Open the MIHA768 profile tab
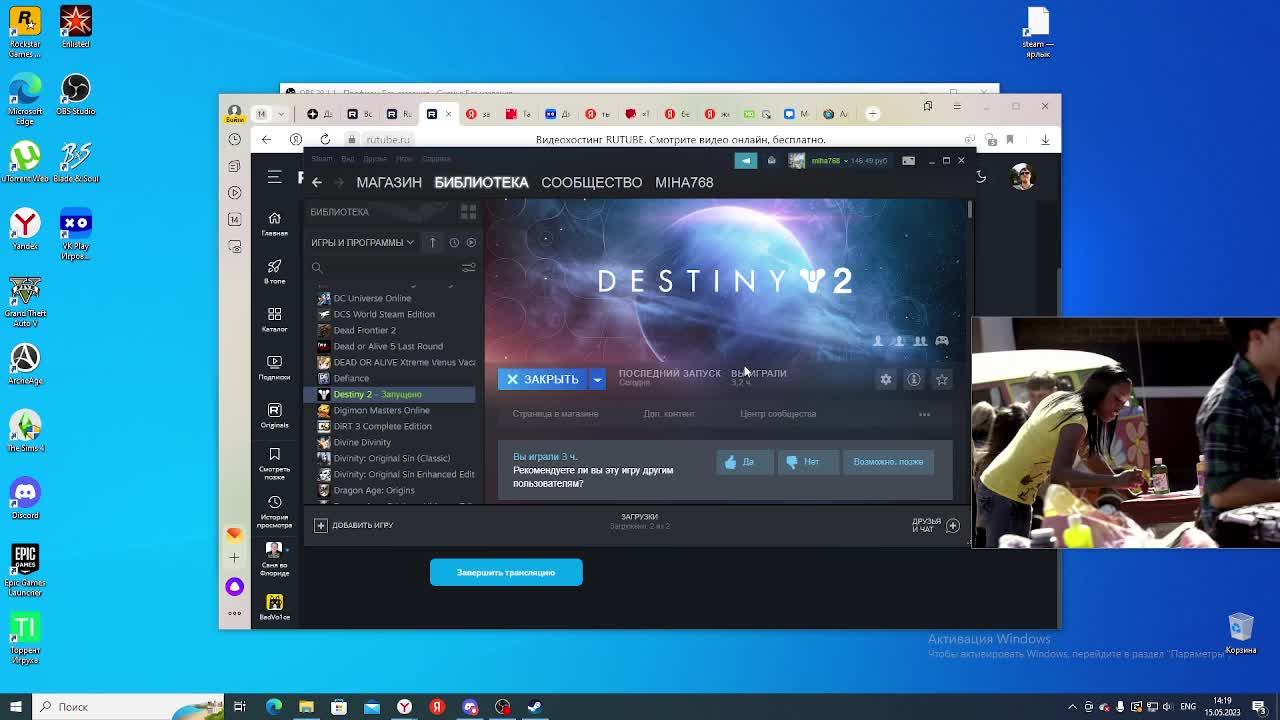The height and width of the screenshot is (720, 1280). point(684,182)
